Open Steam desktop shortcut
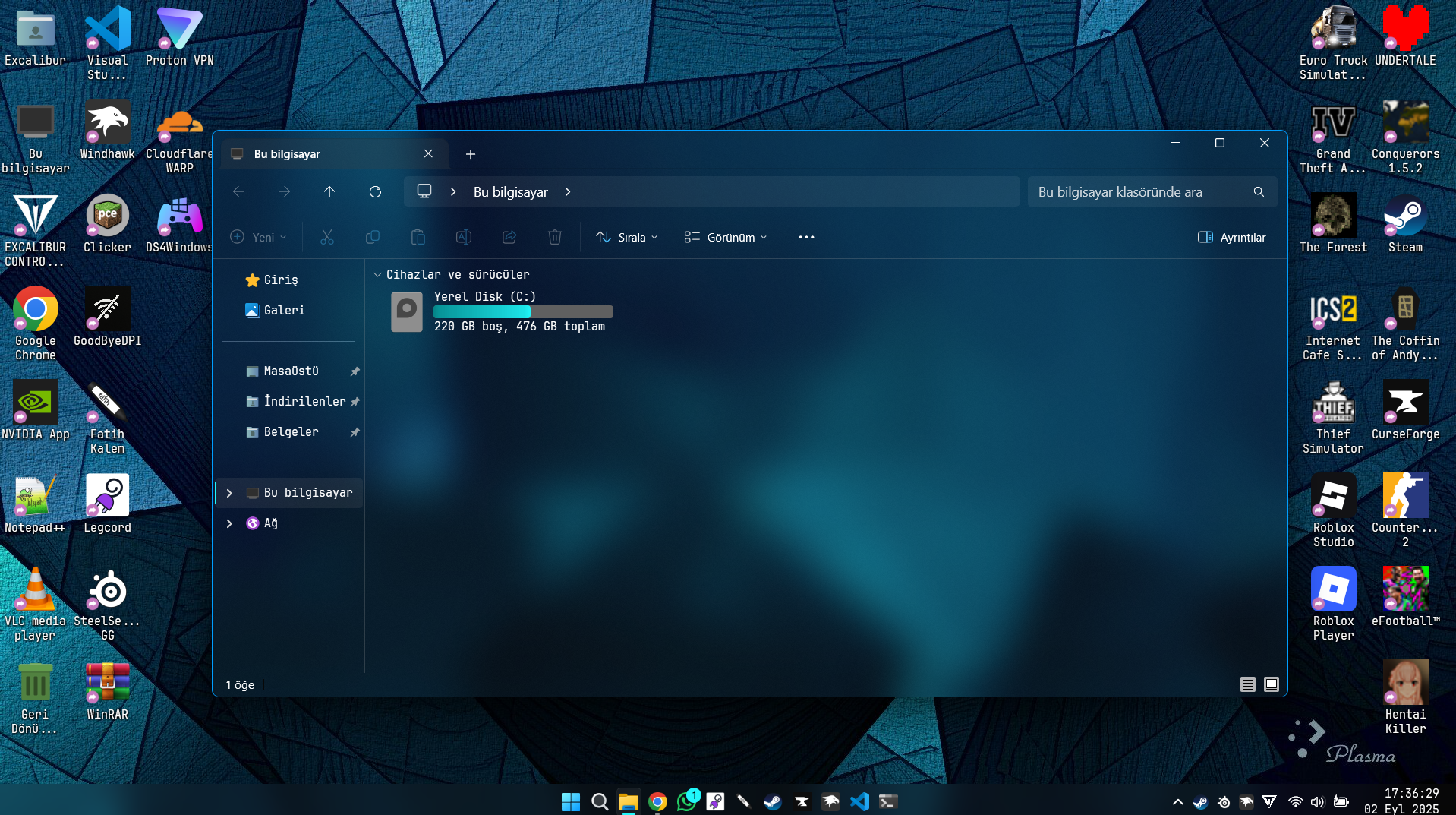The height and width of the screenshot is (815, 1456). point(1405,224)
